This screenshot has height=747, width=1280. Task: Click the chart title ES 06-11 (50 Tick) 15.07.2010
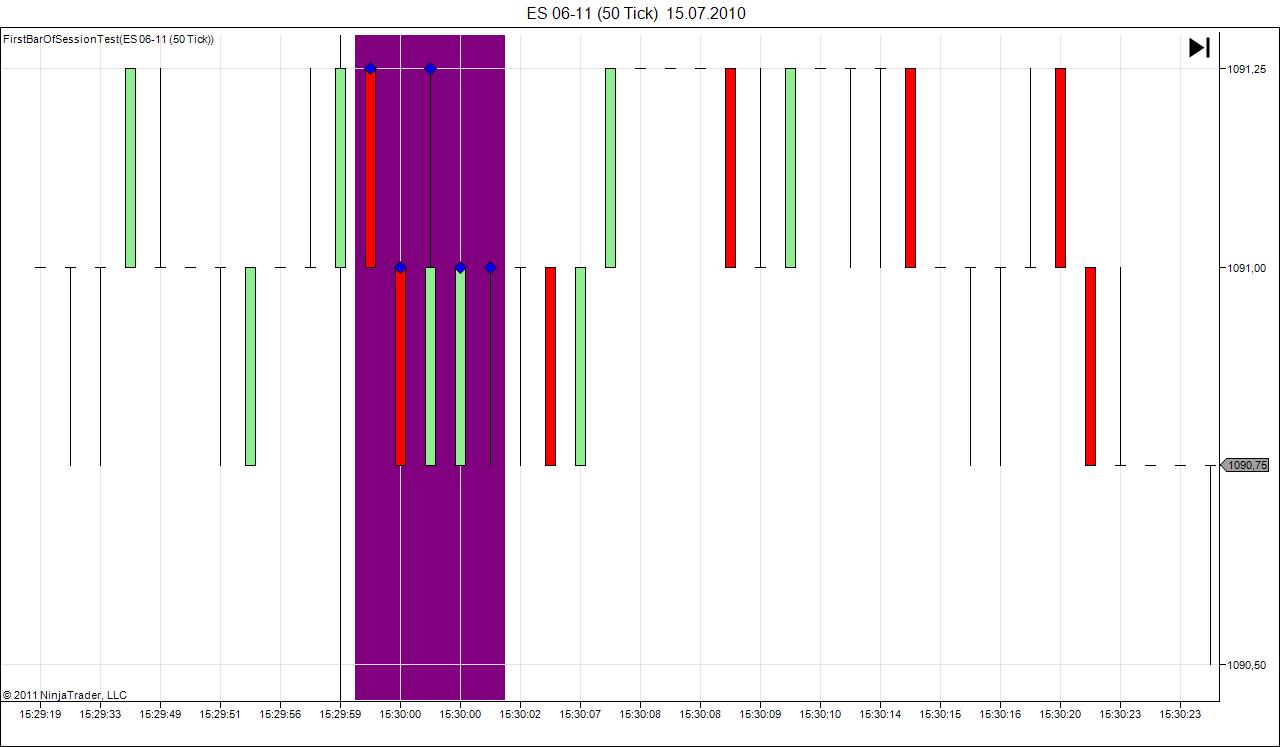point(636,13)
